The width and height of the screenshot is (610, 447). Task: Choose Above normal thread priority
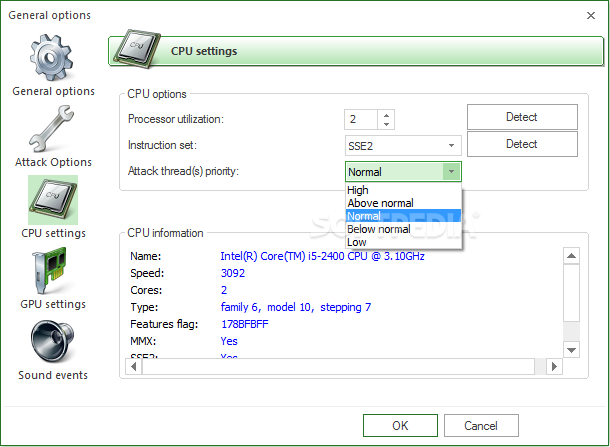[403, 203]
